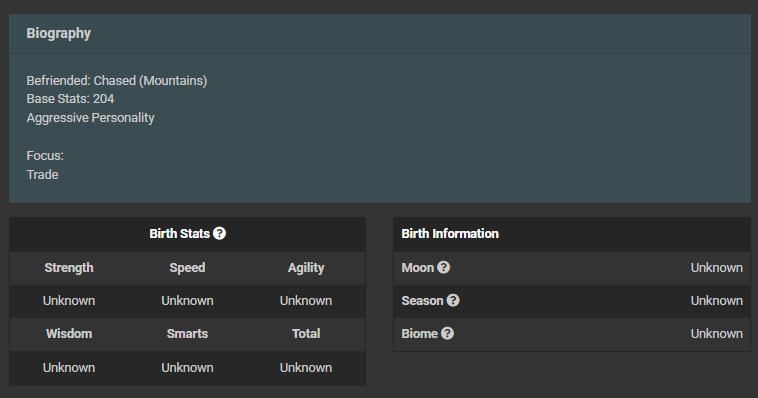Image resolution: width=758 pixels, height=398 pixels.
Task: Click the Birth Stats table header
Action: tap(188, 234)
